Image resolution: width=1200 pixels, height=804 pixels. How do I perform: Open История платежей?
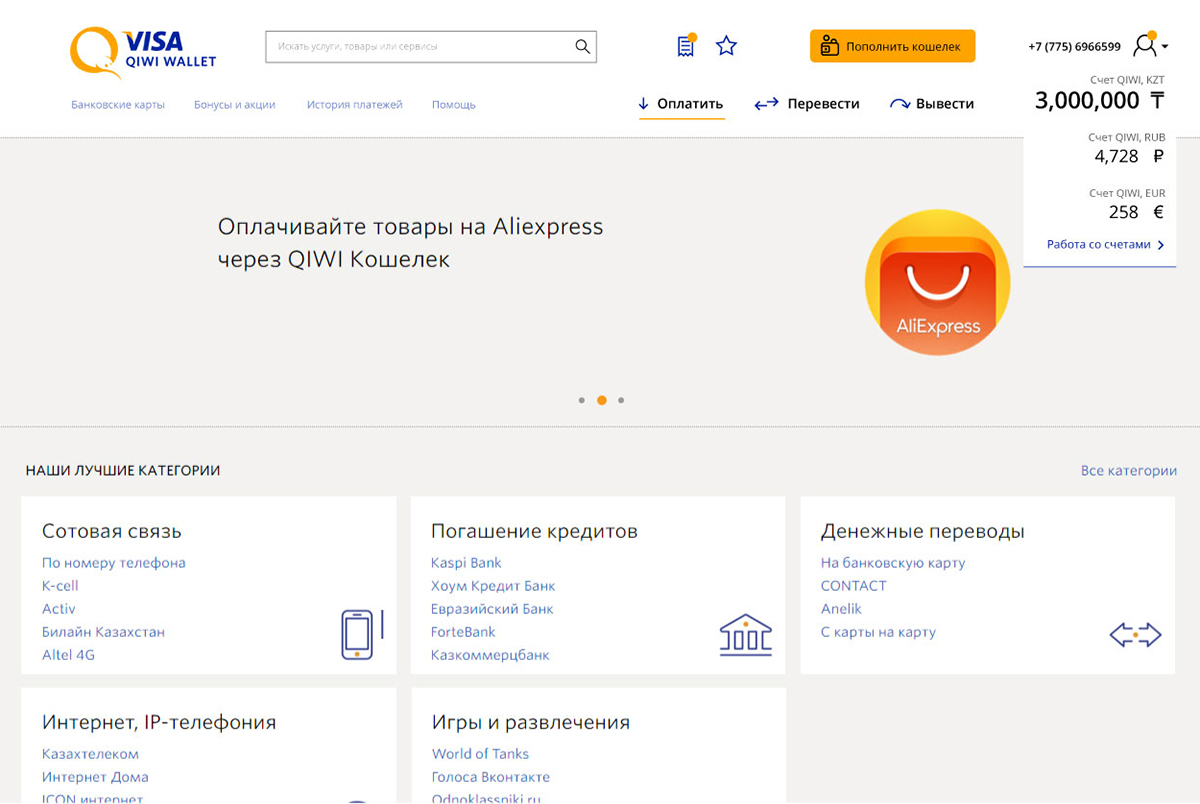pos(355,104)
